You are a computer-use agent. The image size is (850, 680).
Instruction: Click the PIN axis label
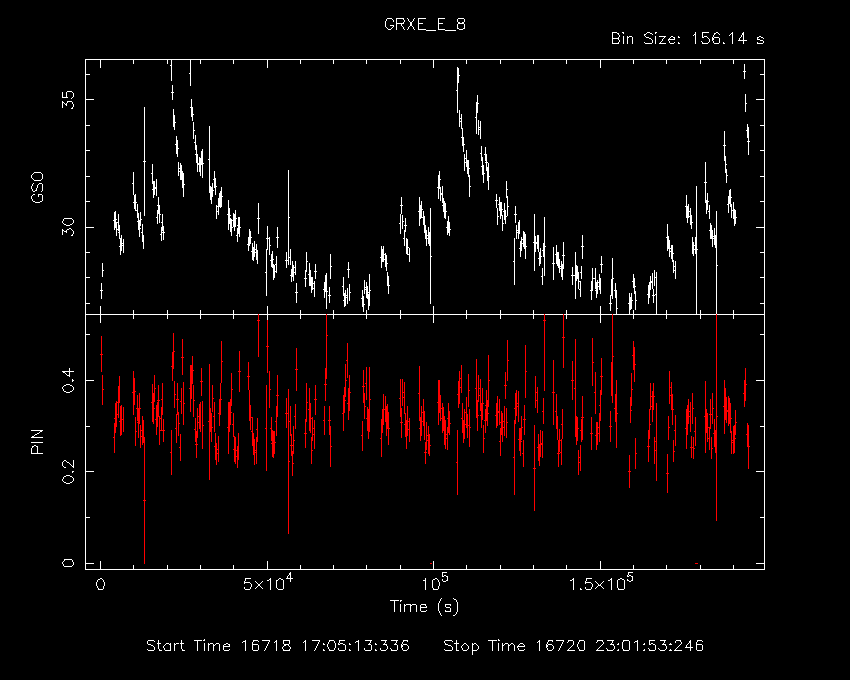37,441
